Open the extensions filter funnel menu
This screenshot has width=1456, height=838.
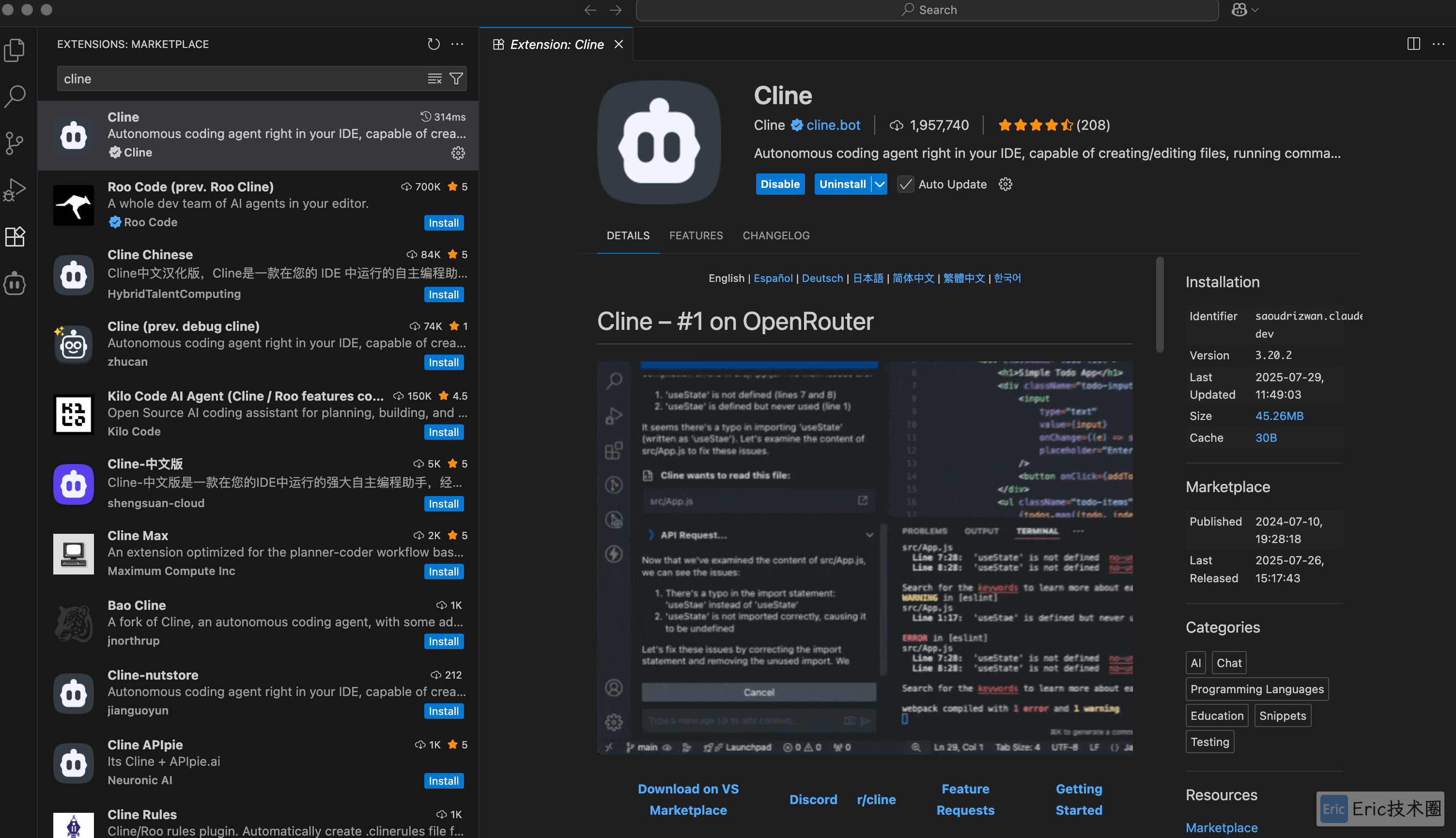456,79
